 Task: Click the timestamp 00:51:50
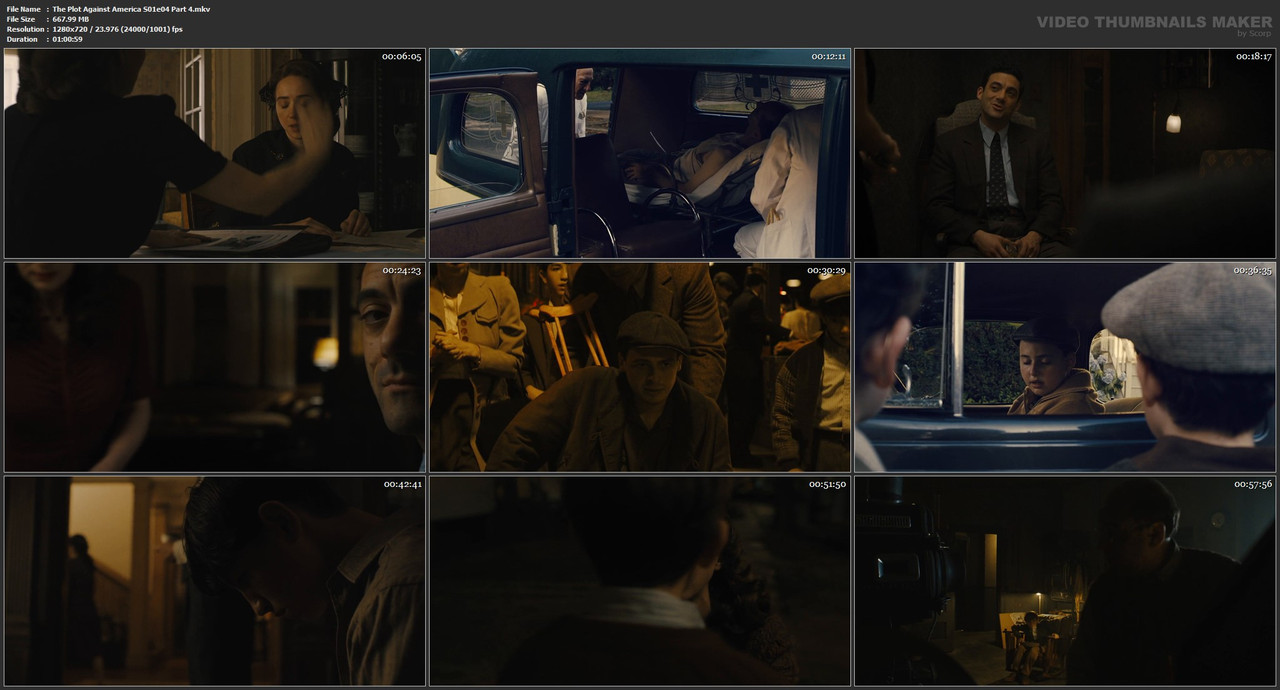pyautogui.click(x=828, y=484)
